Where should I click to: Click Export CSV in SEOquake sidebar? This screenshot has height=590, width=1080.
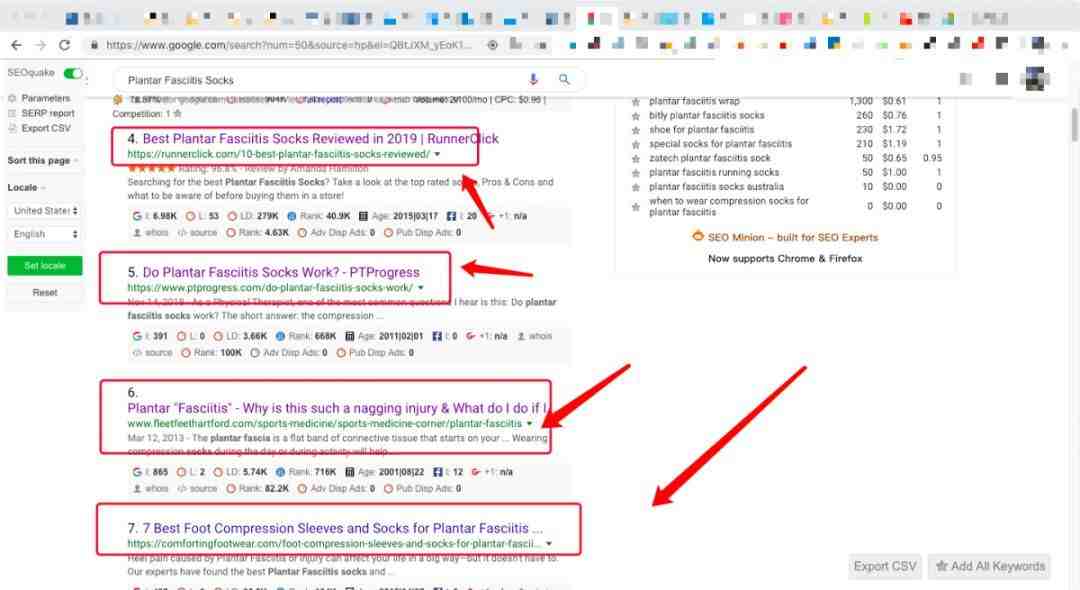point(45,128)
